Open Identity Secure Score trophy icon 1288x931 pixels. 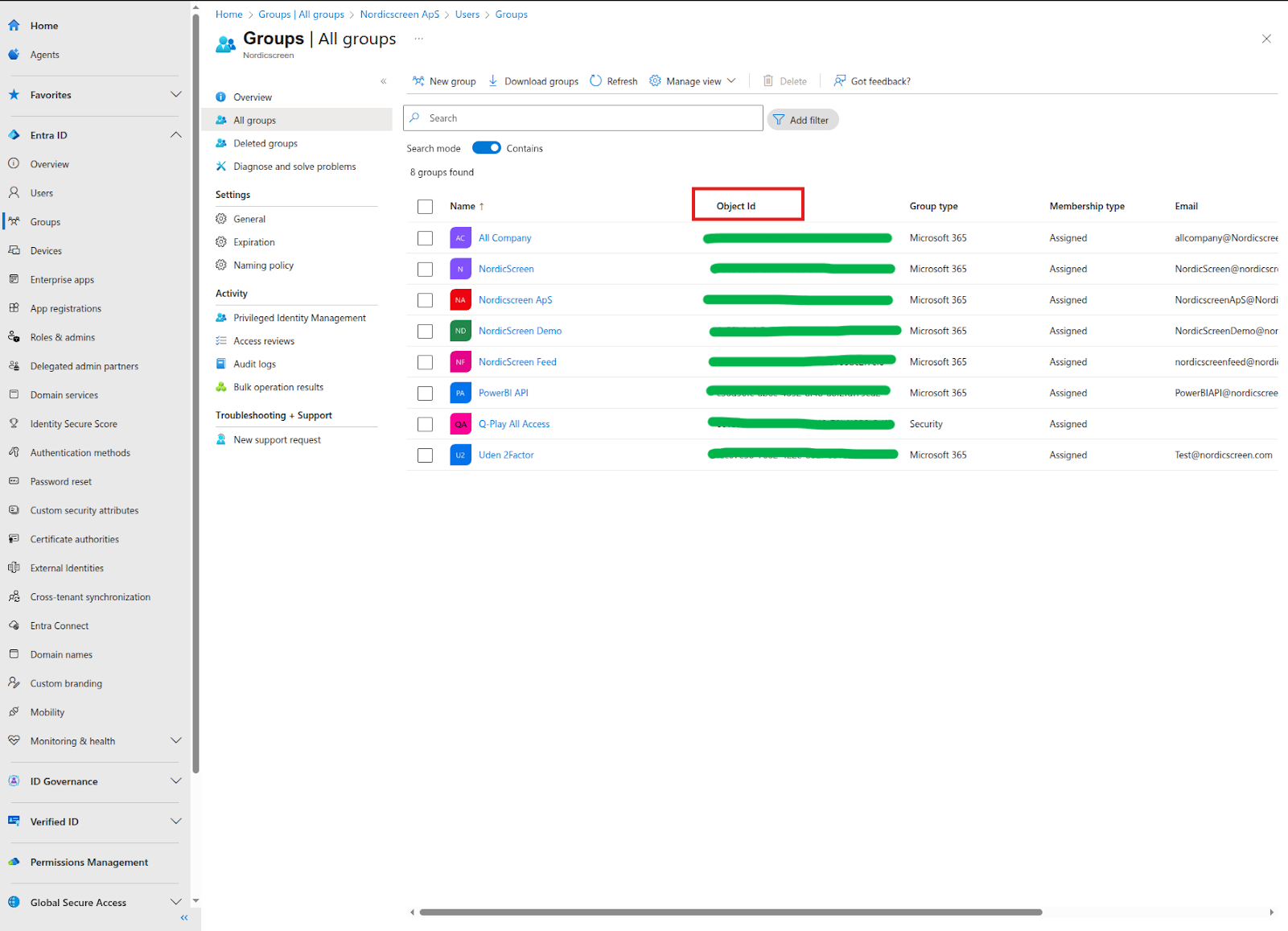14,424
